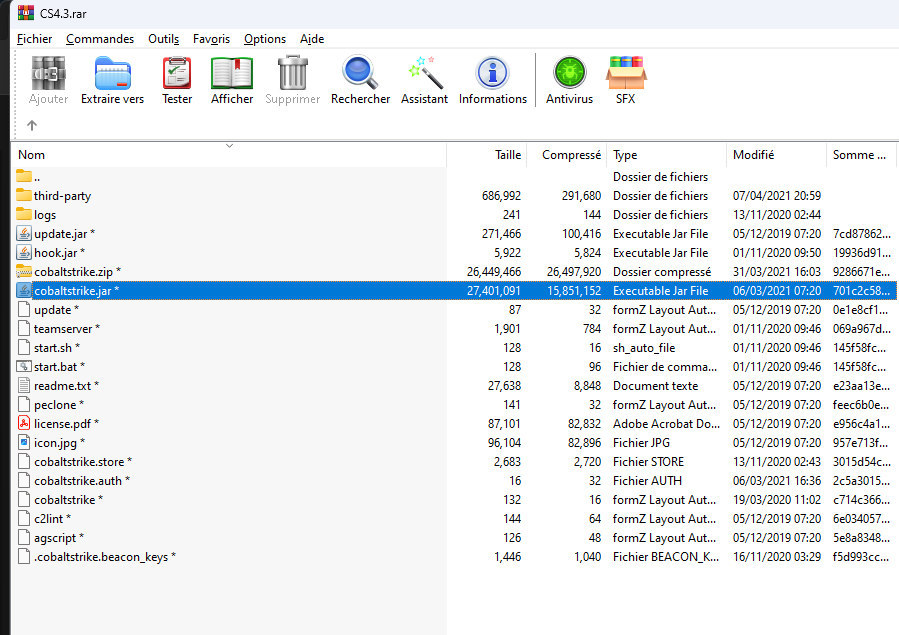Click the Ajouter toolbar icon
Viewport: 899px width, 635px height.
(48, 73)
